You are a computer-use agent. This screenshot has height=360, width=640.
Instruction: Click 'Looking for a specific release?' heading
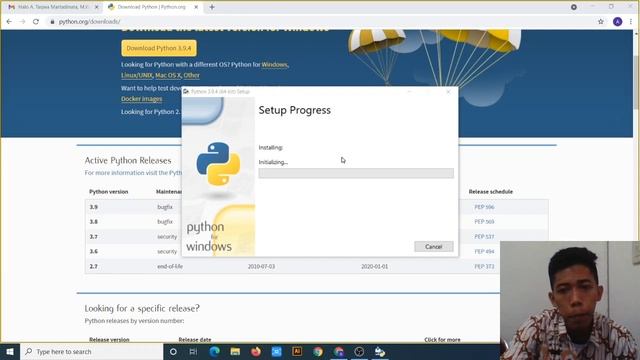coord(142,308)
